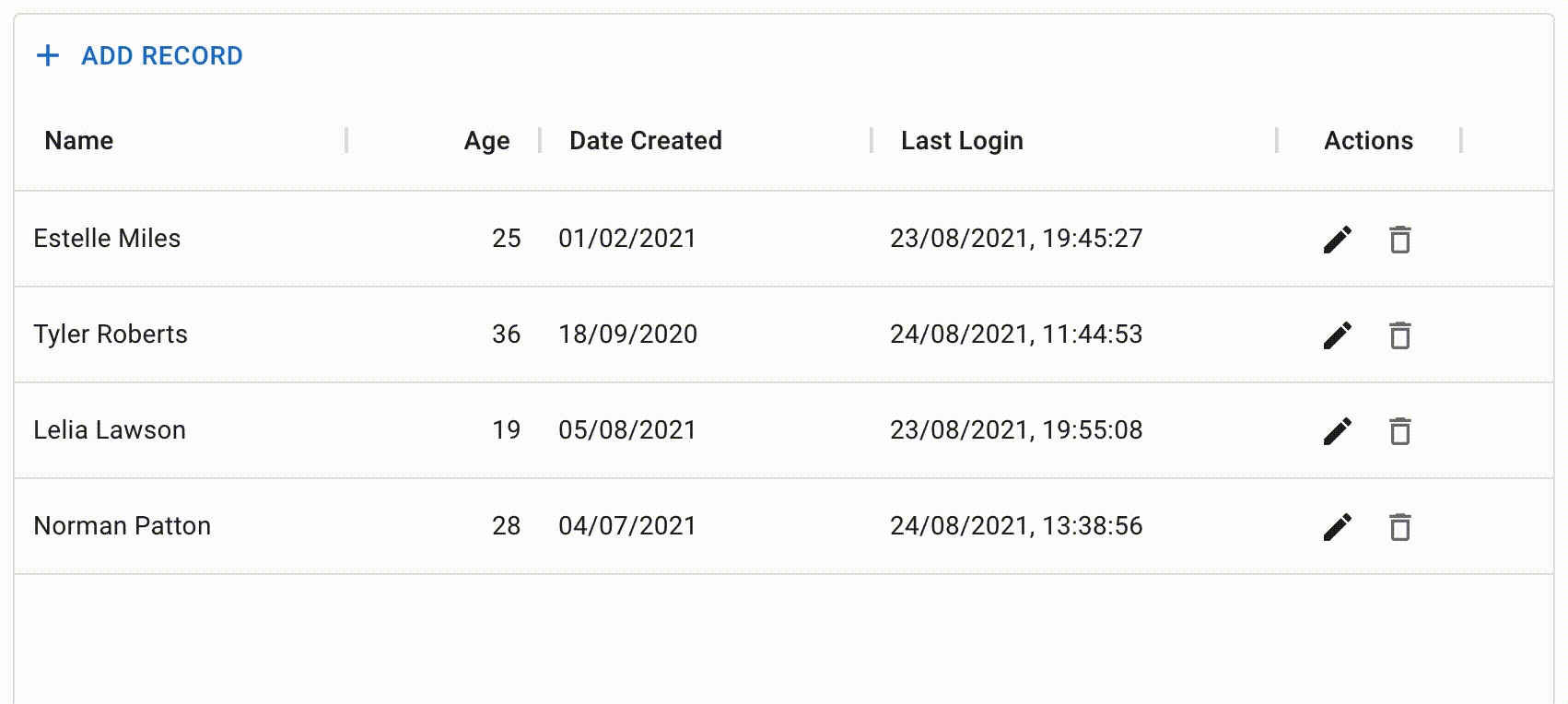Click Lelia Lawson's date created 05/08/2021
The height and width of the screenshot is (704, 1568).
click(627, 430)
